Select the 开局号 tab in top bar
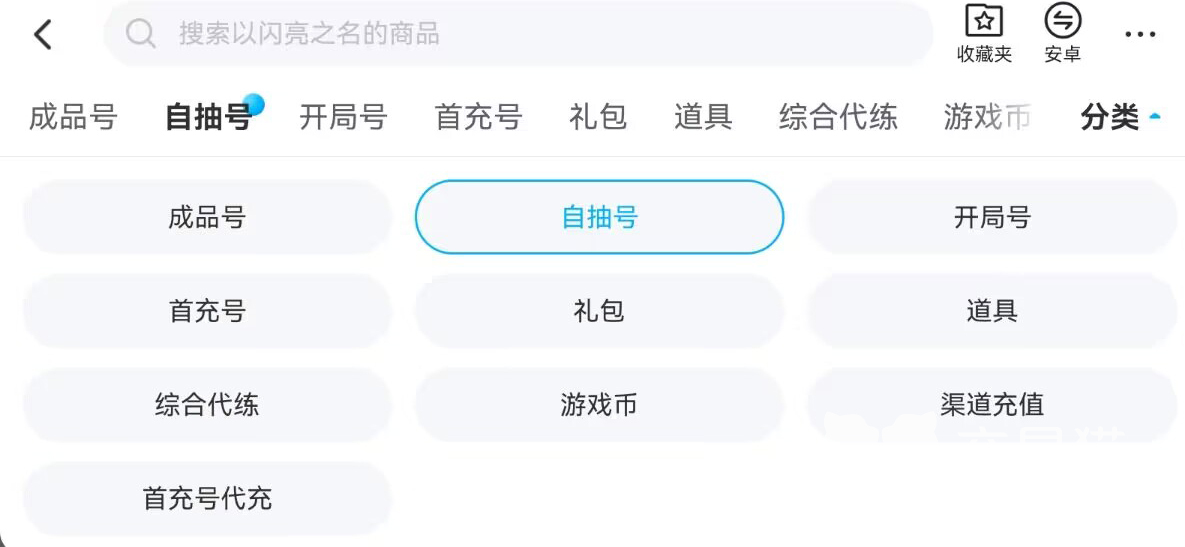Screen dimensions: 1185x547 point(343,117)
